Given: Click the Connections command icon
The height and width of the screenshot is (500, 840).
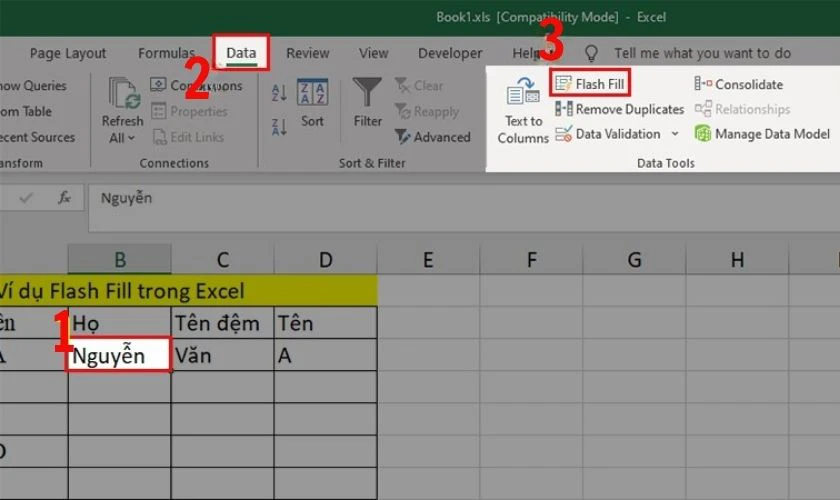Looking at the screenshot, I should tap(158, 85).
